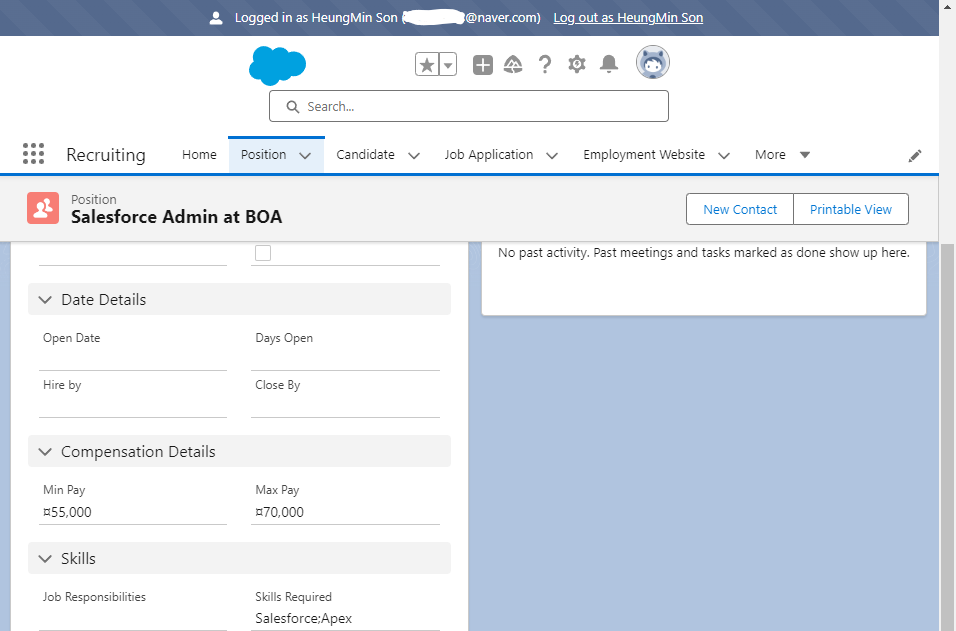Viewport: 956px width, 631px height.
Task: Open the Trailhead guidance icon
Action: coord(513,64)
